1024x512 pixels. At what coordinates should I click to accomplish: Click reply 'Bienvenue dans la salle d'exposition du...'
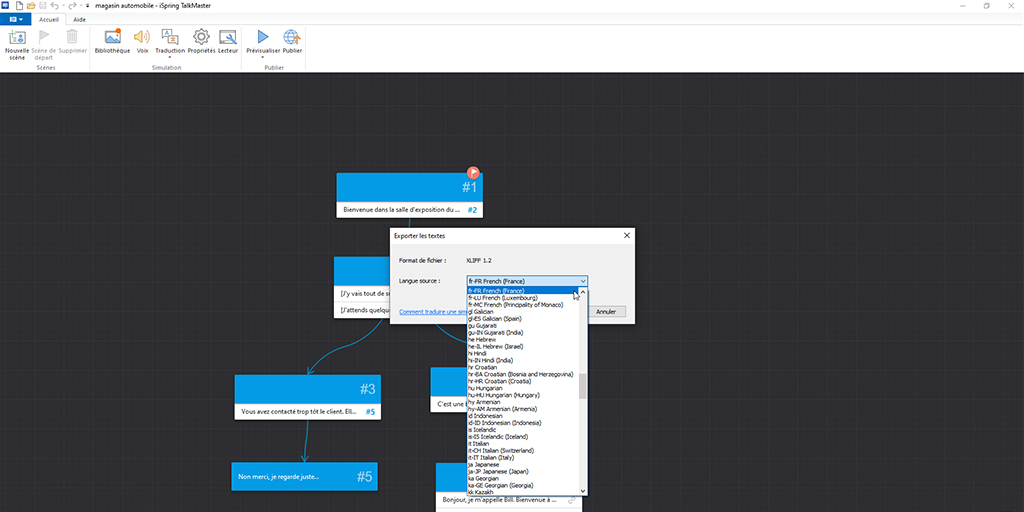coord(402,210)
